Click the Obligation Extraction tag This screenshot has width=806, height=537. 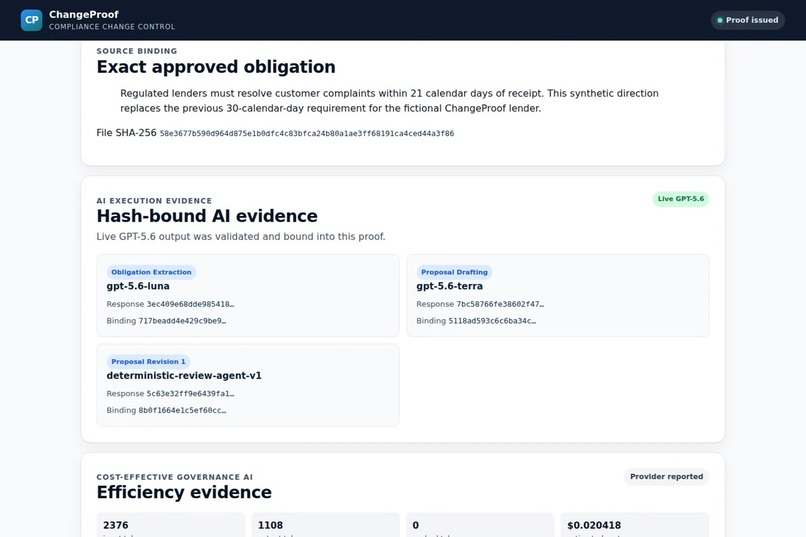pyautogui.click(x=151, y=272)
